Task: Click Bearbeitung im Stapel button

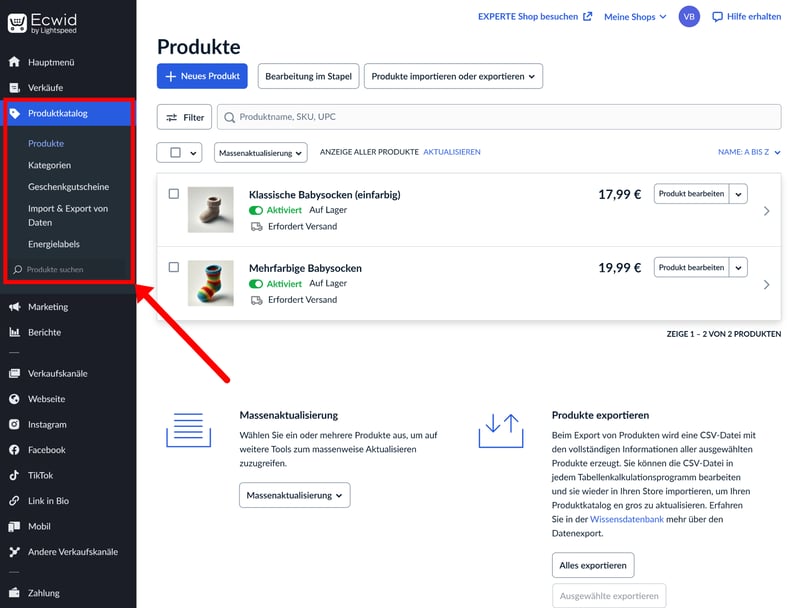Action: pyautogui.click(x=308, y=76)
